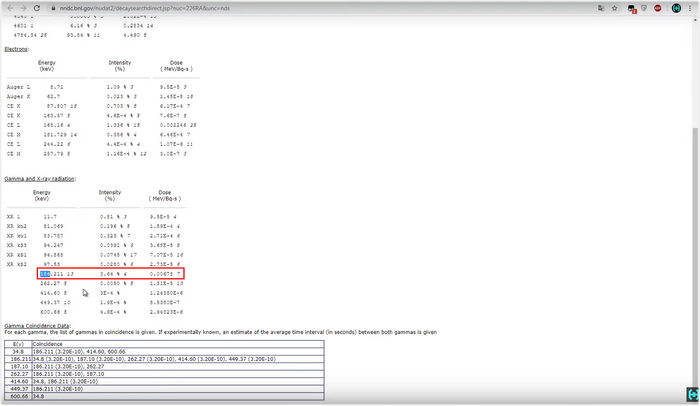Viewport: 700px width, 406px height.
Task: Click the 'Electrons' section heading
Action: point(16,48)
